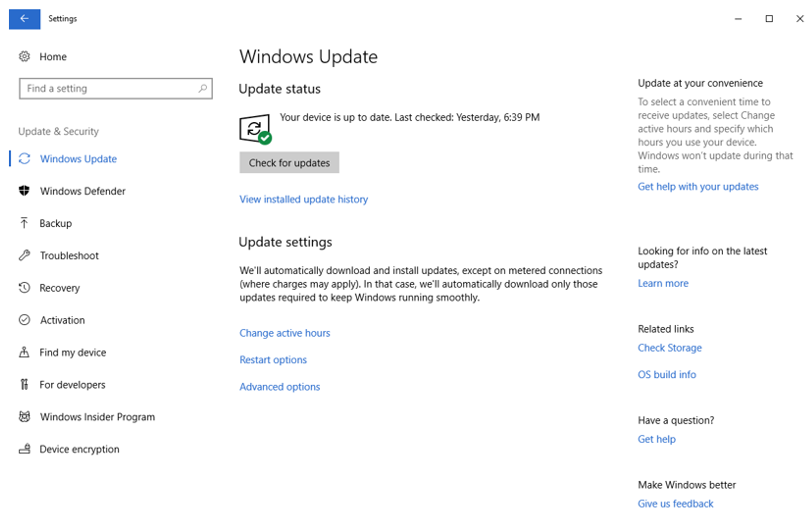Open Advanced options for updates
The image size is (808, 519).
[280, 387]
